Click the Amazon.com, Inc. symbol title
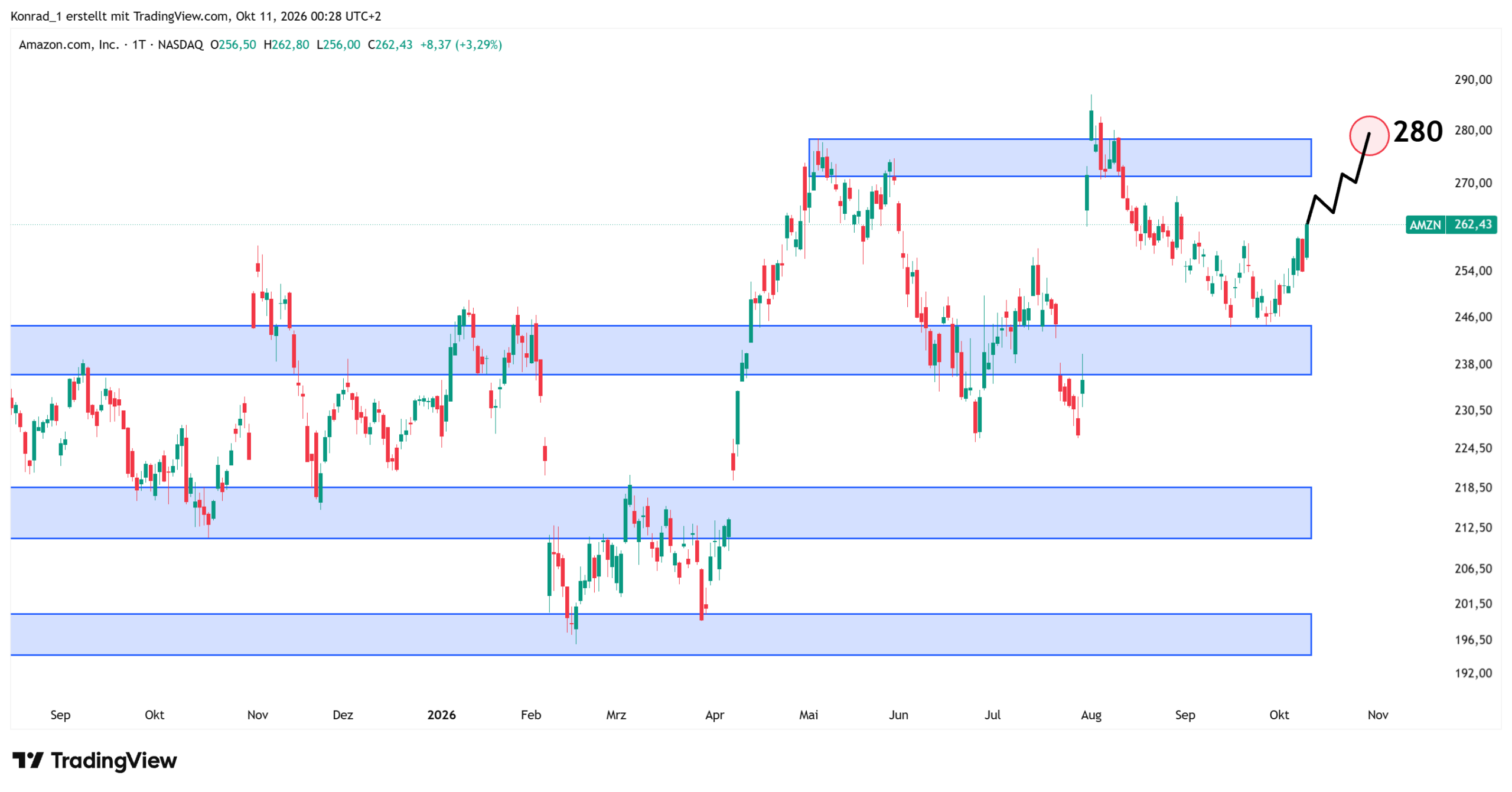Image resolution: width=1512 pixels, height=792 pixels. click(x=69, y=45)
